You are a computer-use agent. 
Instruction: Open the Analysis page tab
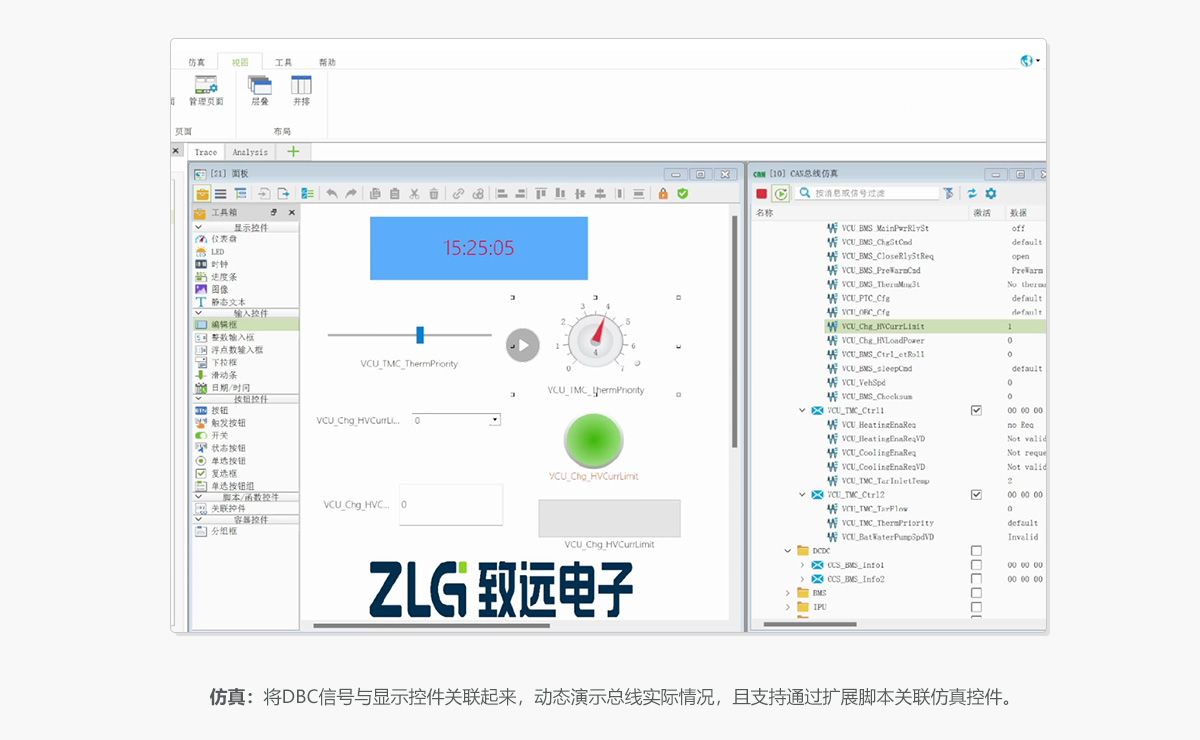[x=250, y=152]
